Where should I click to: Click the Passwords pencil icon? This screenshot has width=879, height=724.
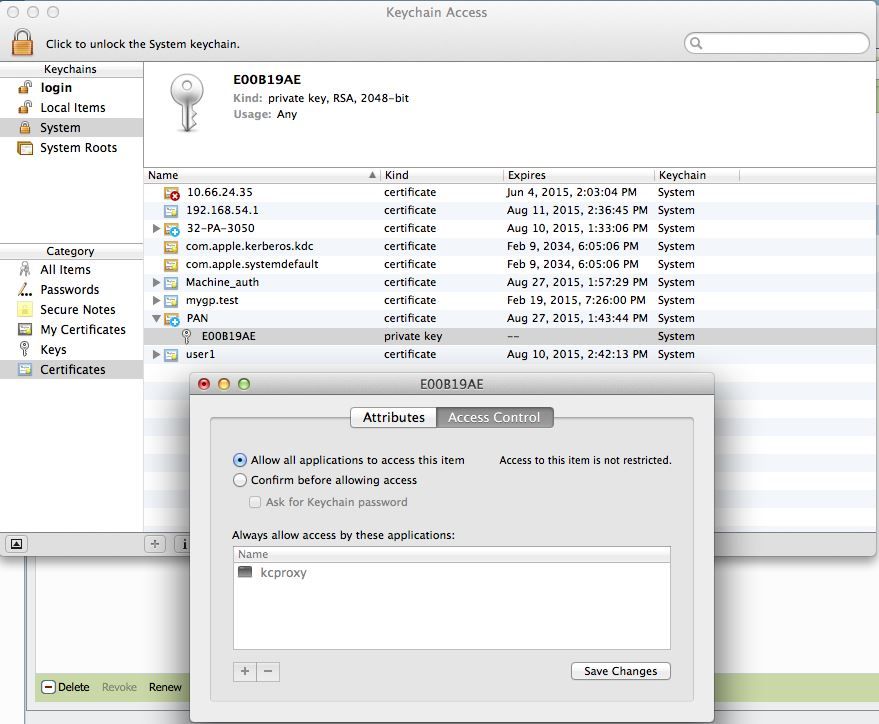[25, 289]
